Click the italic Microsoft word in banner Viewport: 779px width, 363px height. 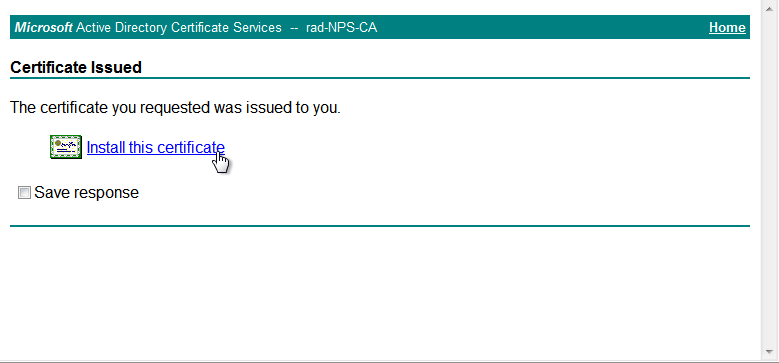(44, 27)
